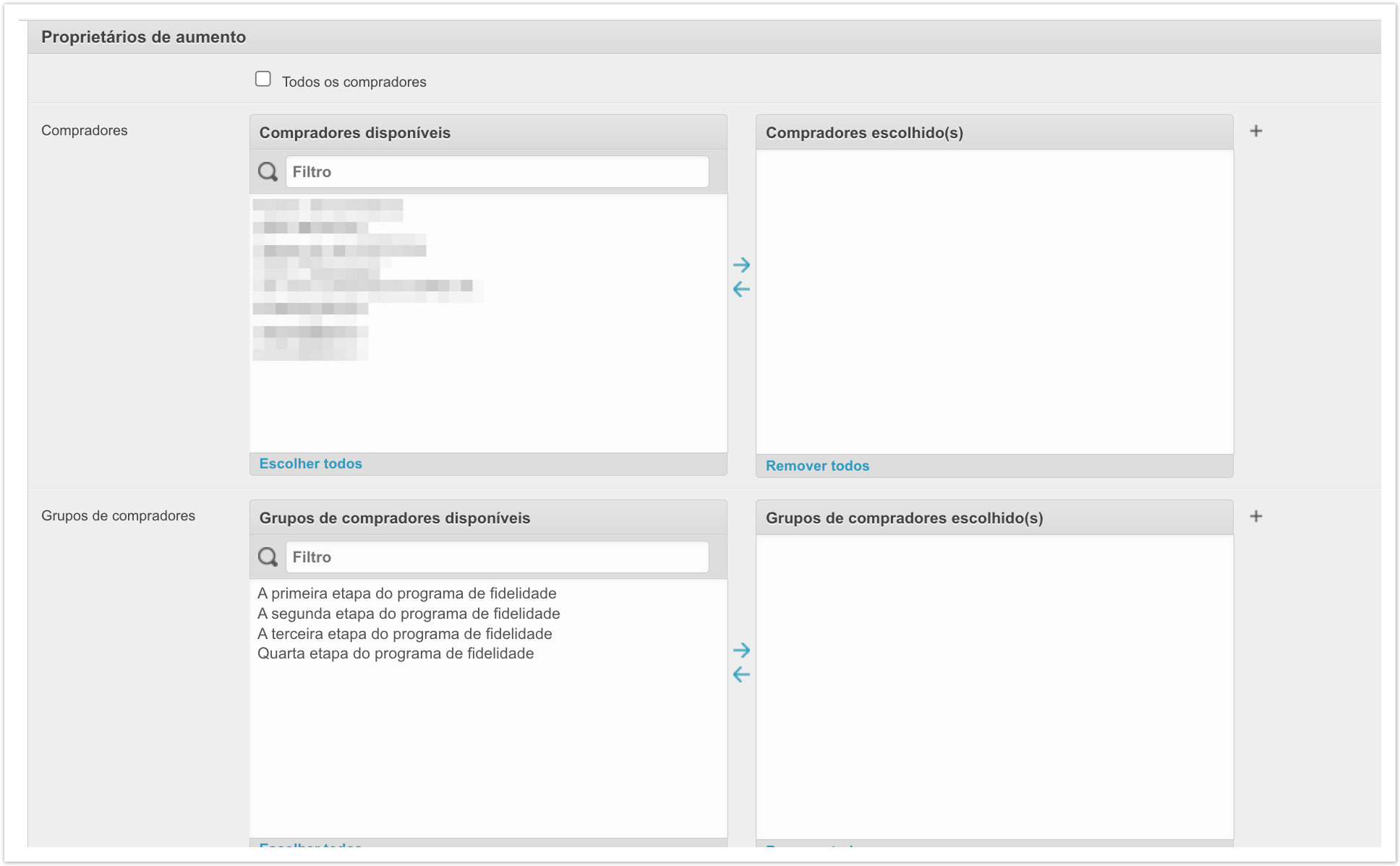Select A terceira etapa do programa de fidelidade

click(x=404, y=634)
